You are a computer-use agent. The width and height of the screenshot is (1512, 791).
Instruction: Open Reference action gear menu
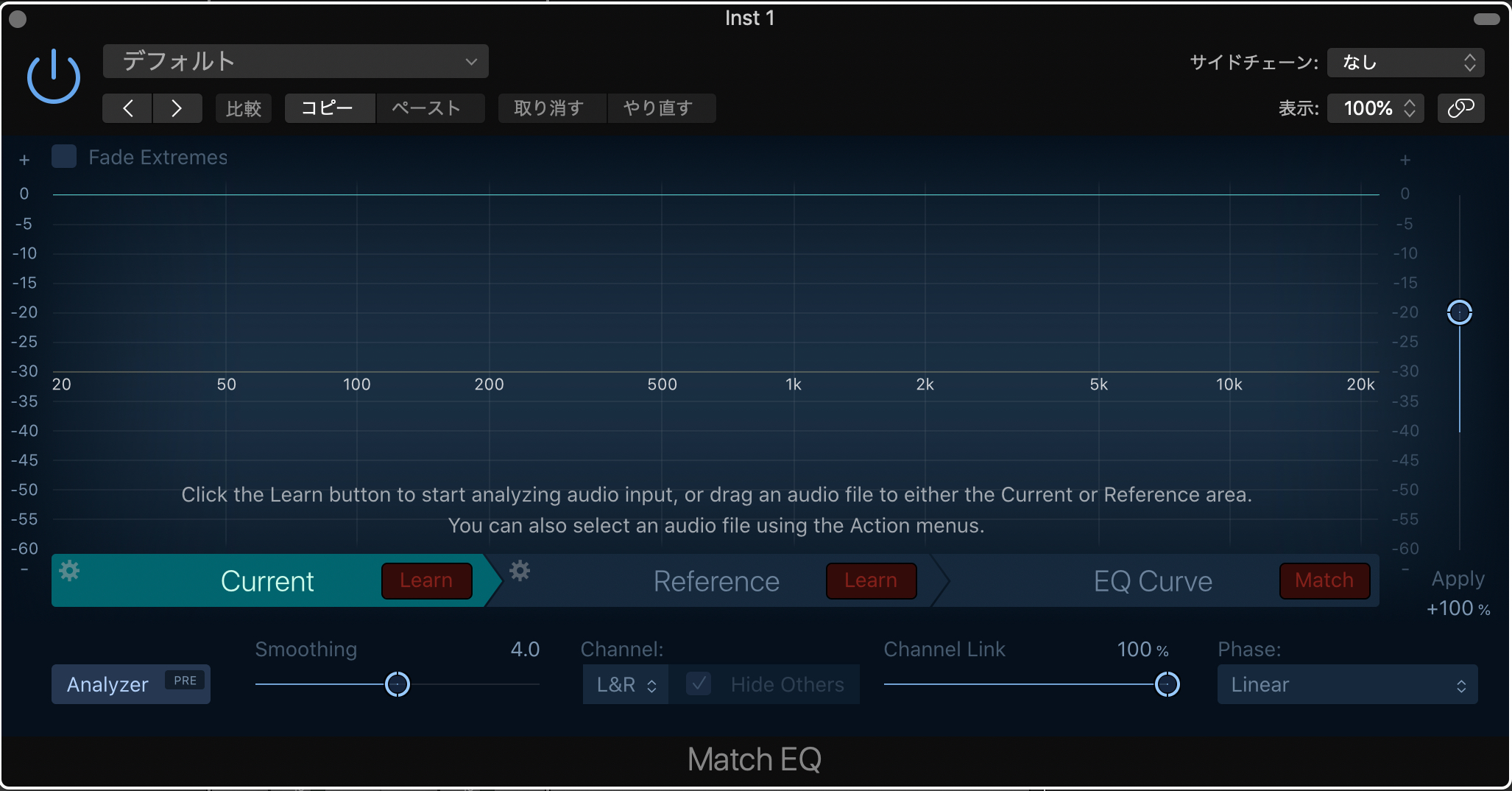(x=520, y=570)
